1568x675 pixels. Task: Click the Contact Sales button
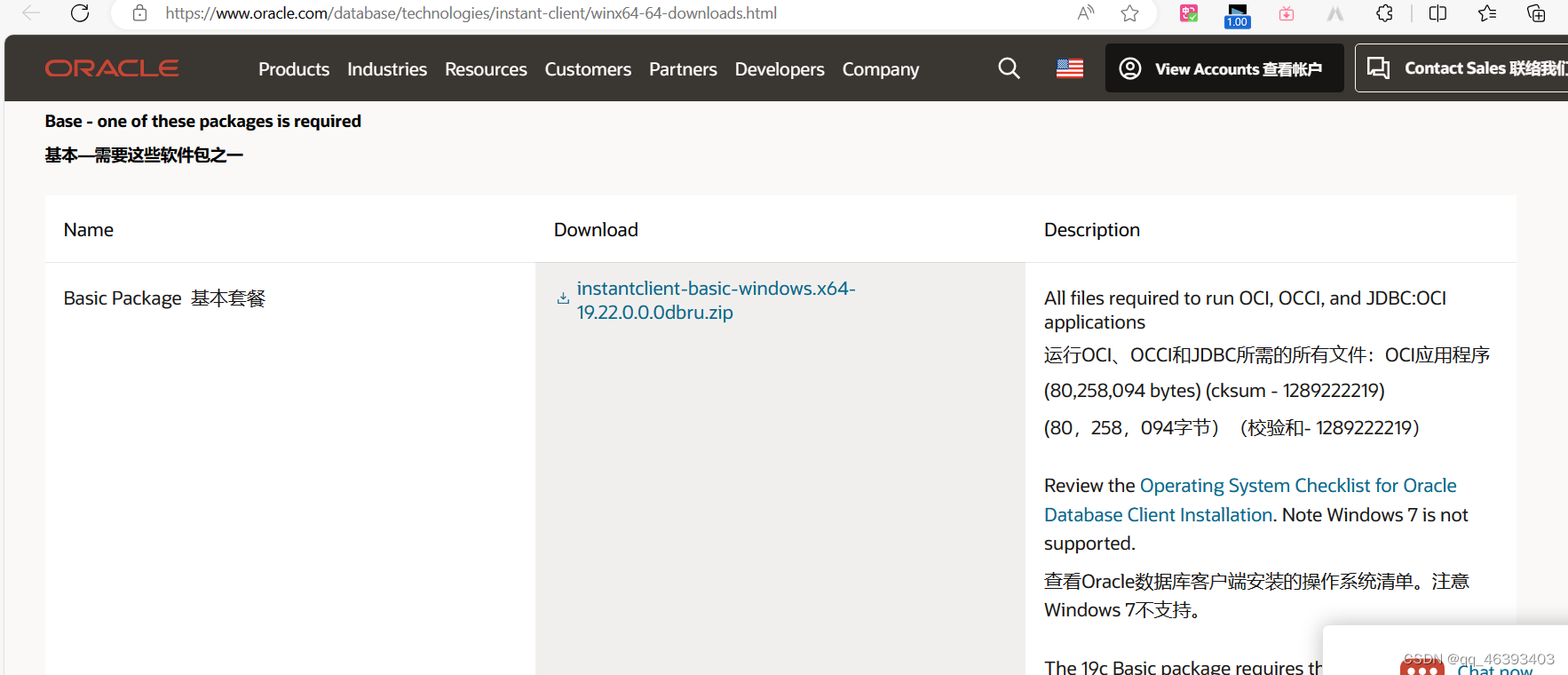1461,68
